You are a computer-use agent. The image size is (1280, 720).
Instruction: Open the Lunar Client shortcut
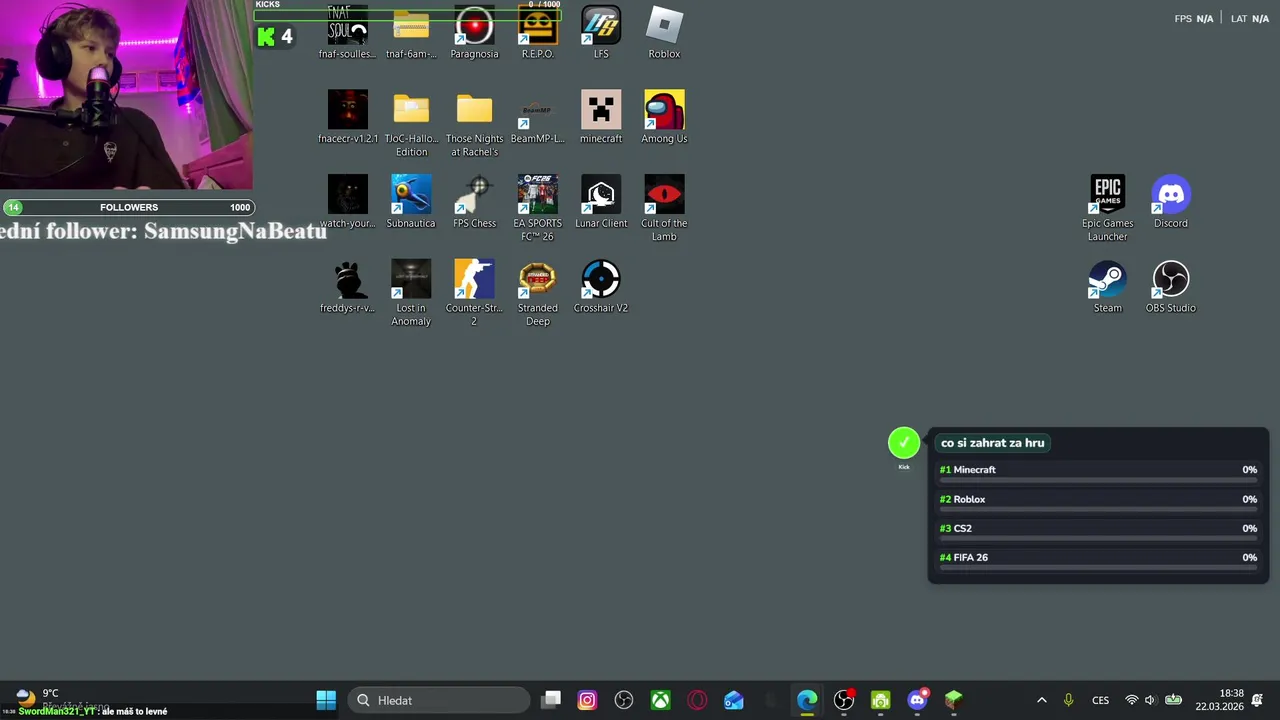[x=601, y=202]
